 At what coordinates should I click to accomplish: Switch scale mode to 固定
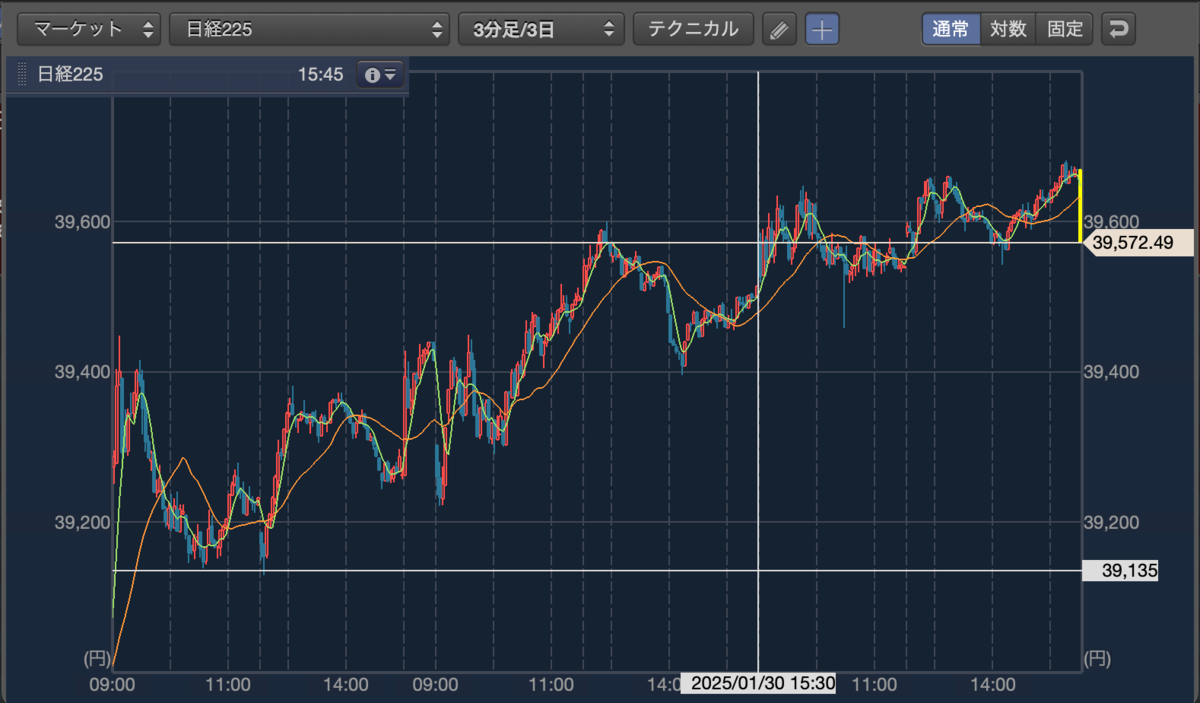(x=1065, y=29)
